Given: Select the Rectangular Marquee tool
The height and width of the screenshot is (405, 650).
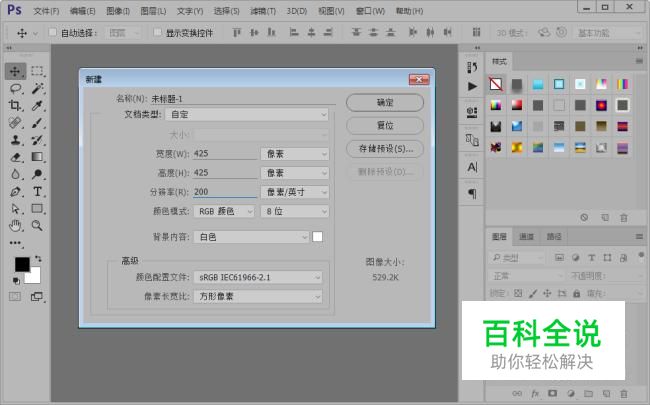Looking at the screenshot, I should click(37, 71).
